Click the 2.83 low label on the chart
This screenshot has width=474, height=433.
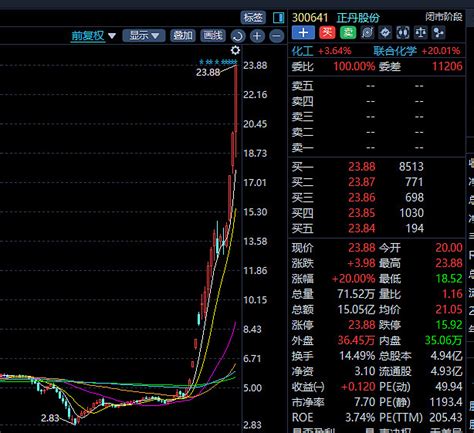(x=50, y=418)
